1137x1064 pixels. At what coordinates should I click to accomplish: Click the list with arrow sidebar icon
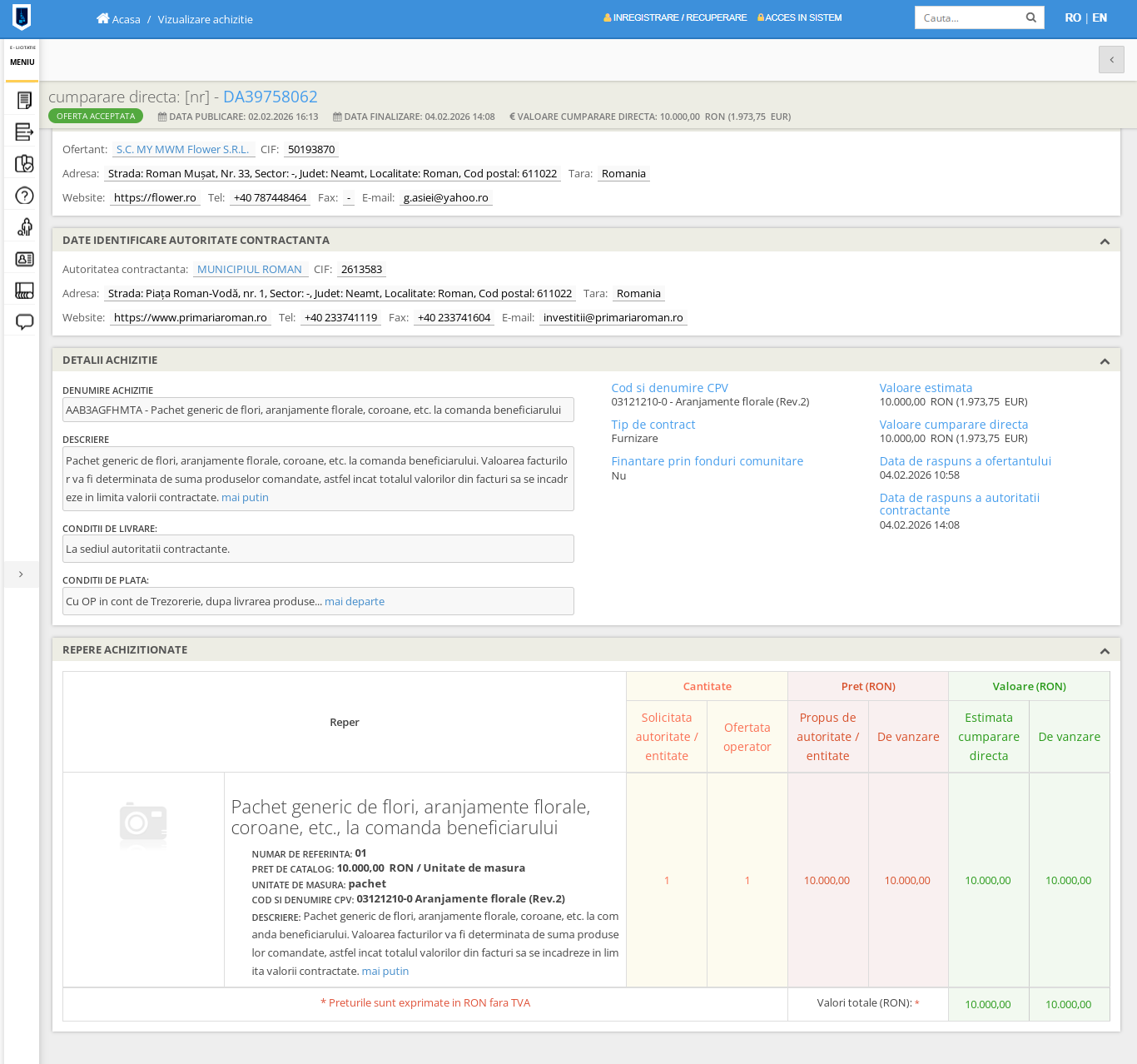pos(24,132)
